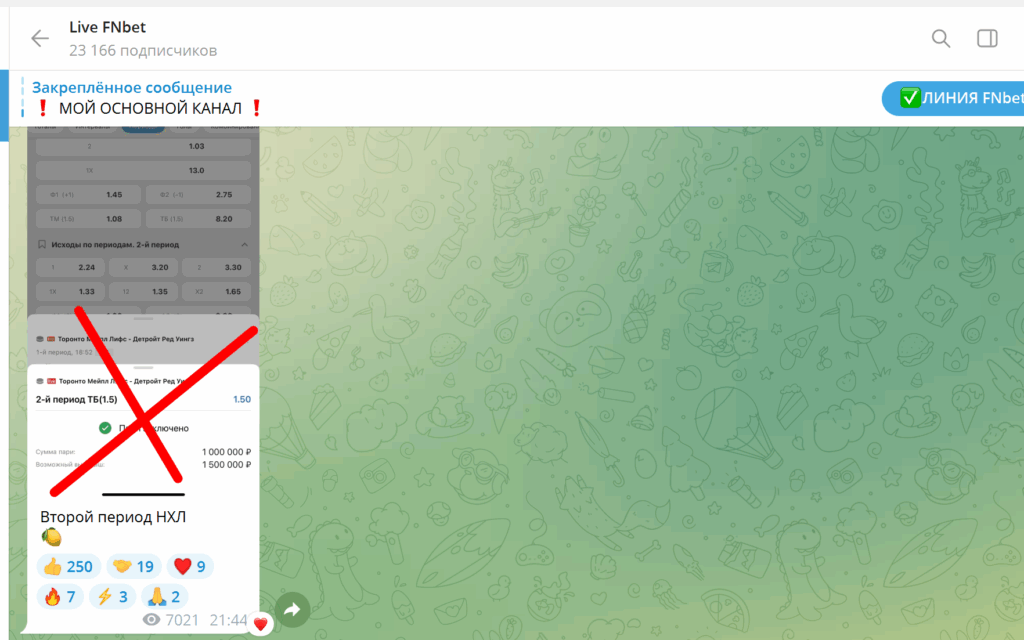The height and width of the screenshot is (640, 1024).
Task: Click the eye views icon showing 7021
Action: (x=152, y=620)
